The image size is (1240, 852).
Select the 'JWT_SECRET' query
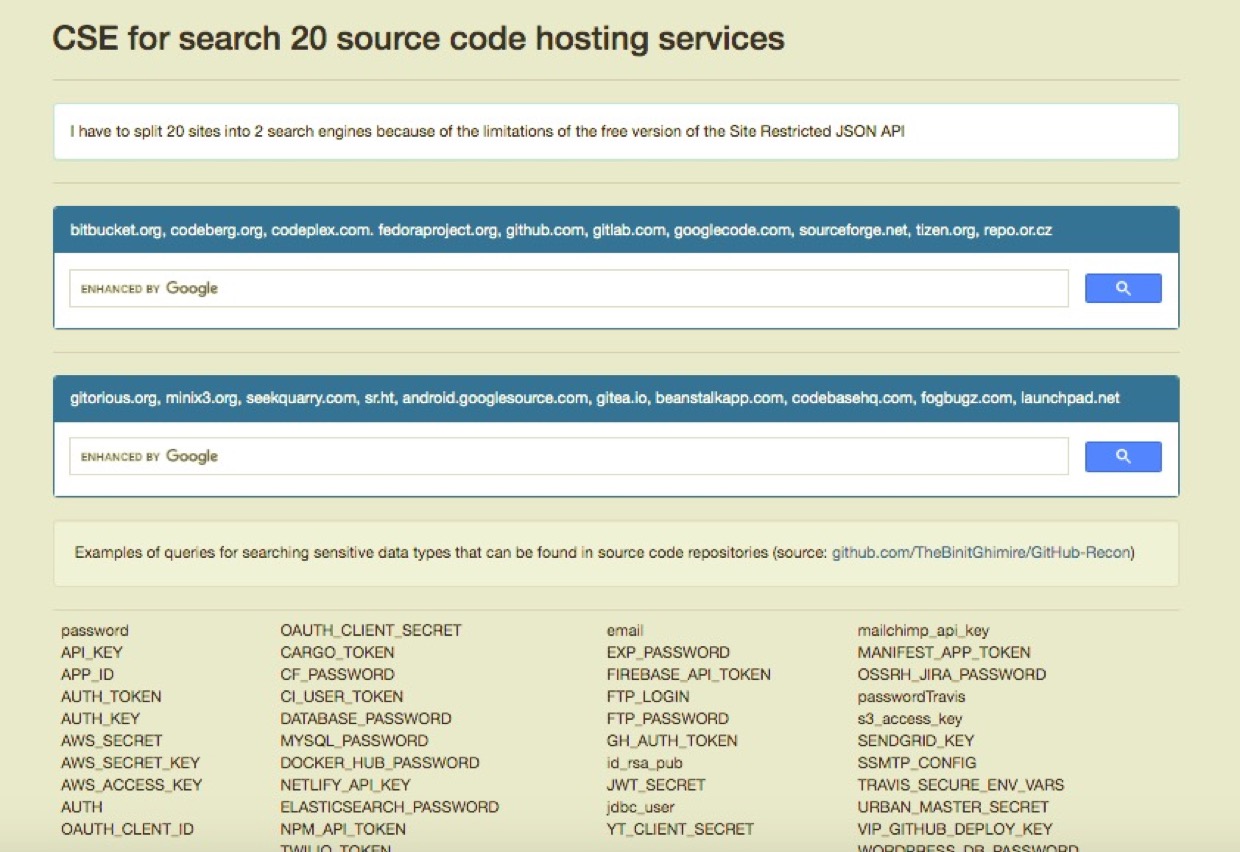click(x=656, y=784)
